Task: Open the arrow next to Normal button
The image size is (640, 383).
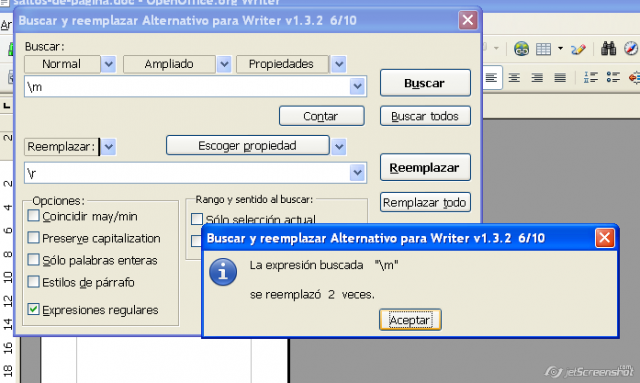Action: coord(108,64)
